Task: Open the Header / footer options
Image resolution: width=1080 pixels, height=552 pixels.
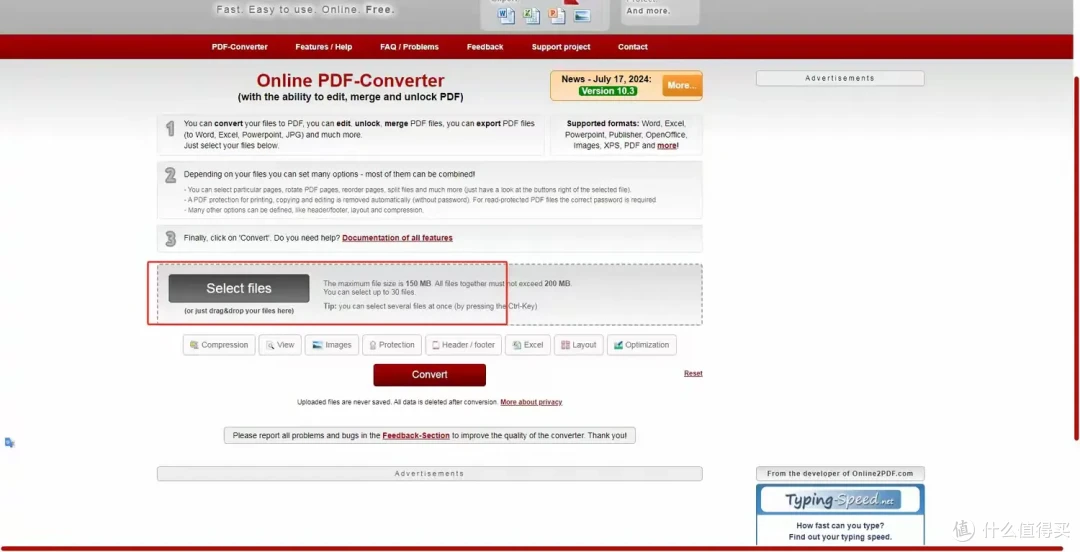Action: 464,345
